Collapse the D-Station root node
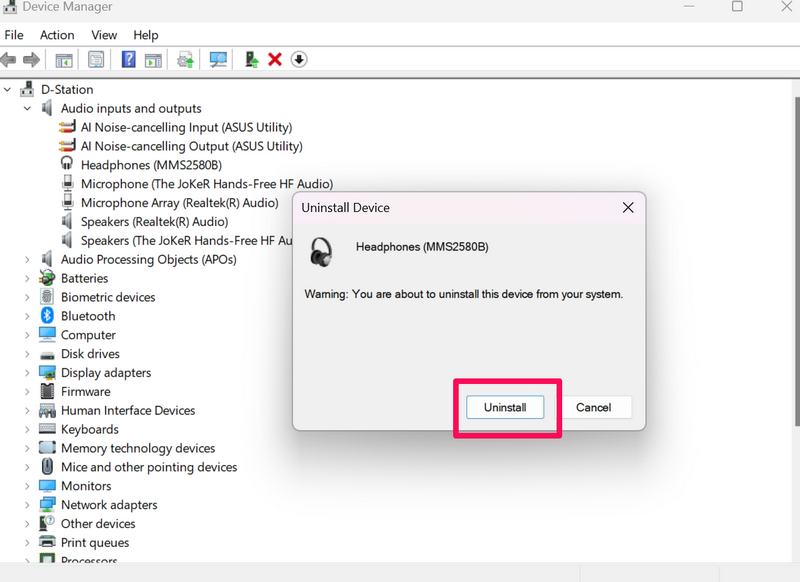The image size is (800, 582). pos(8,90)
